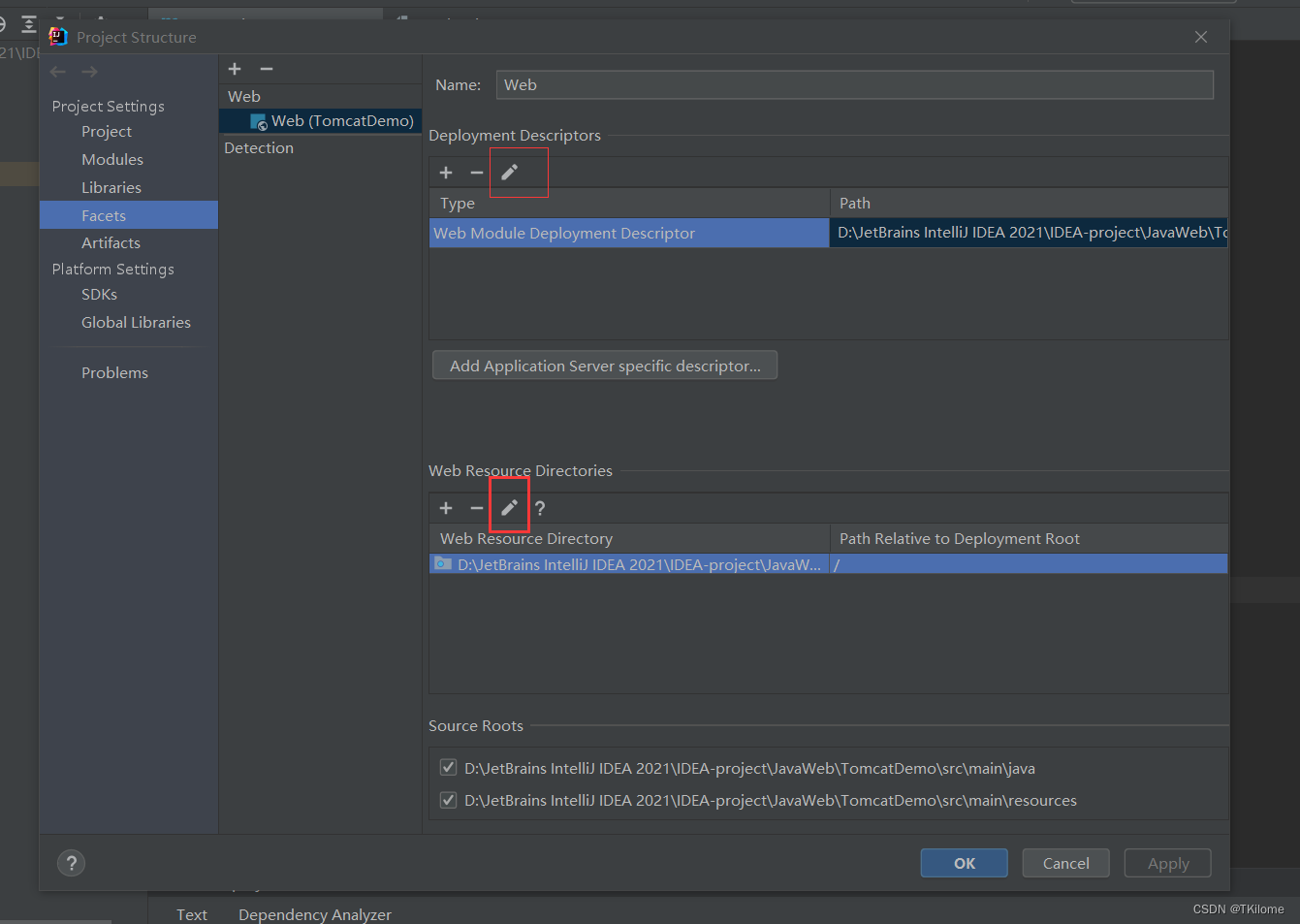This screenshot has width=1300, height=924.
Task: Click the deployment descriptor path cell
Action: tap(1029, 233)
